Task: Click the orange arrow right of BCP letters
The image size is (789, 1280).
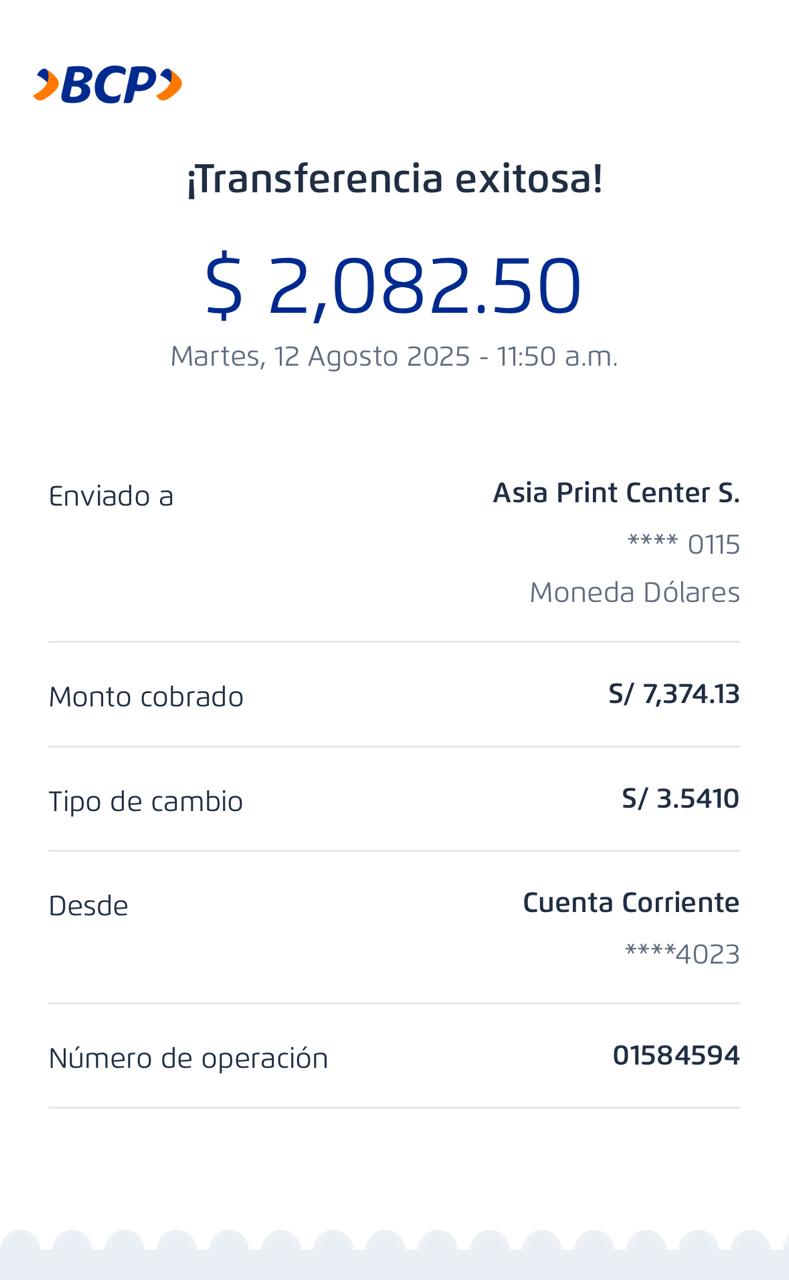Action: pos(170,85)
